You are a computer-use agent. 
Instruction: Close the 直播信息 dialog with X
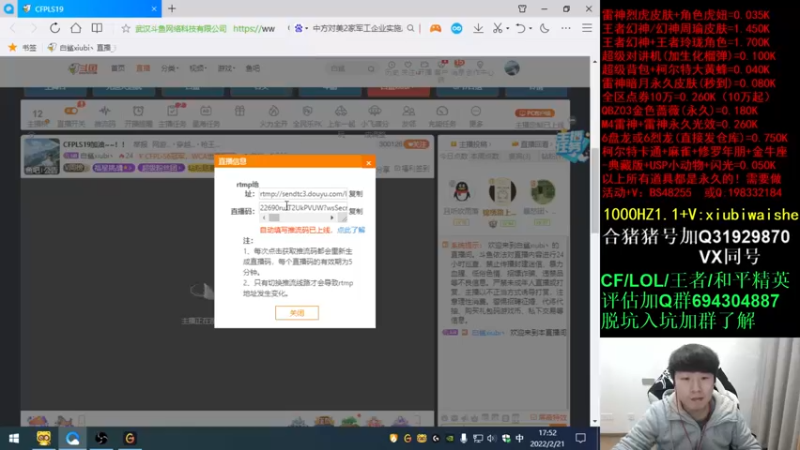[368, 163]
